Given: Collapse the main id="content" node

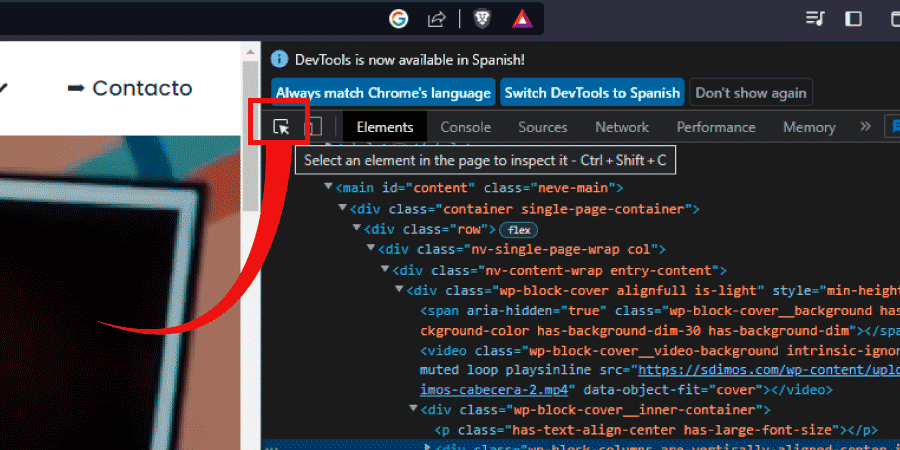Looking at the screenshot, I should click(x=328, y=187).
